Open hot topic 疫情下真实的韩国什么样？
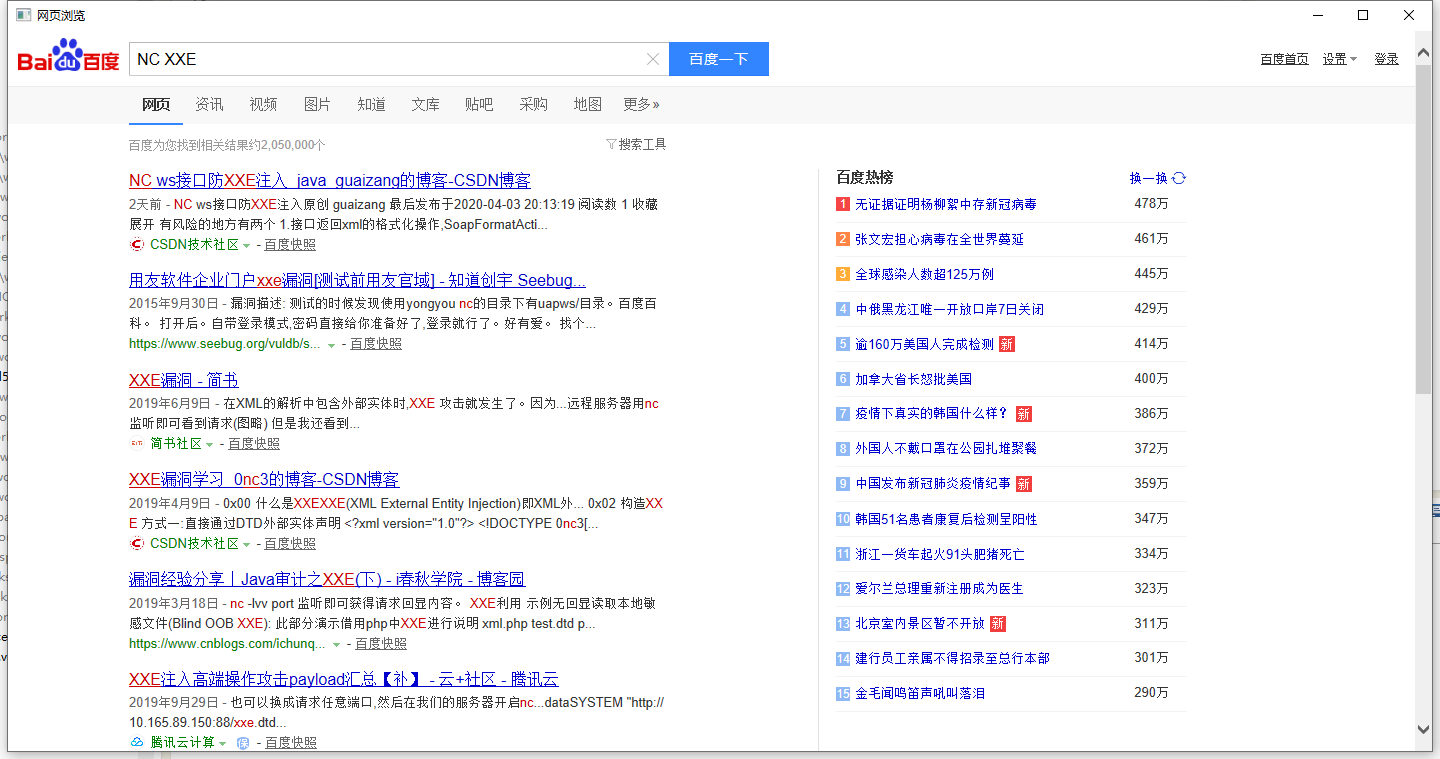The image size is (1440, 759). point(932,414)
